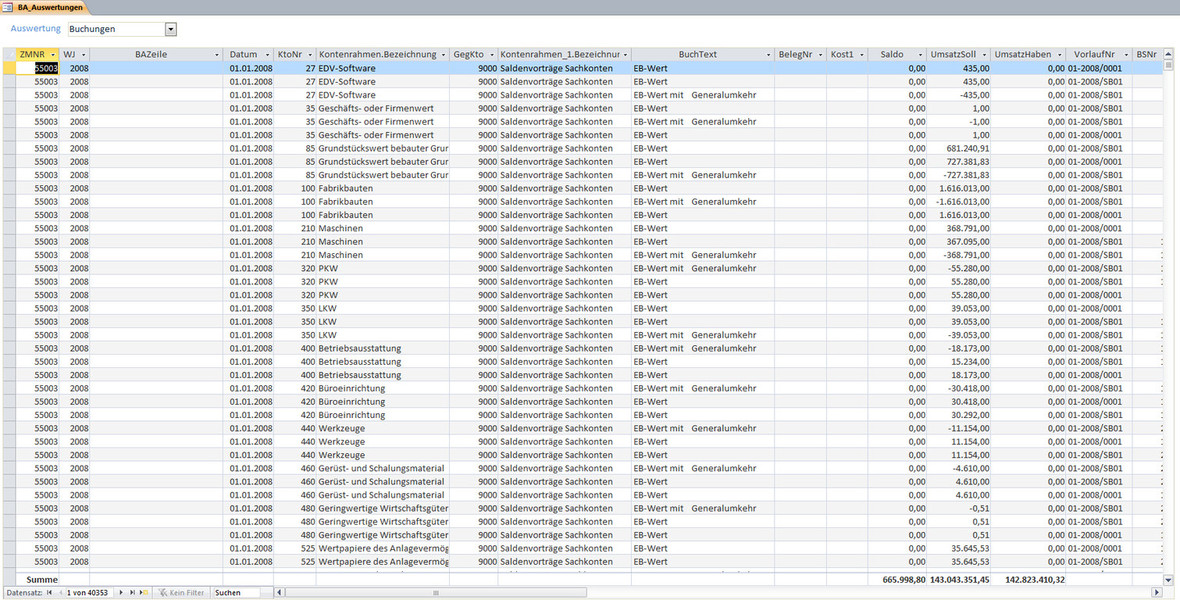Open the UmsatzSoll column filter dropdown

click(x=984, y=55)
